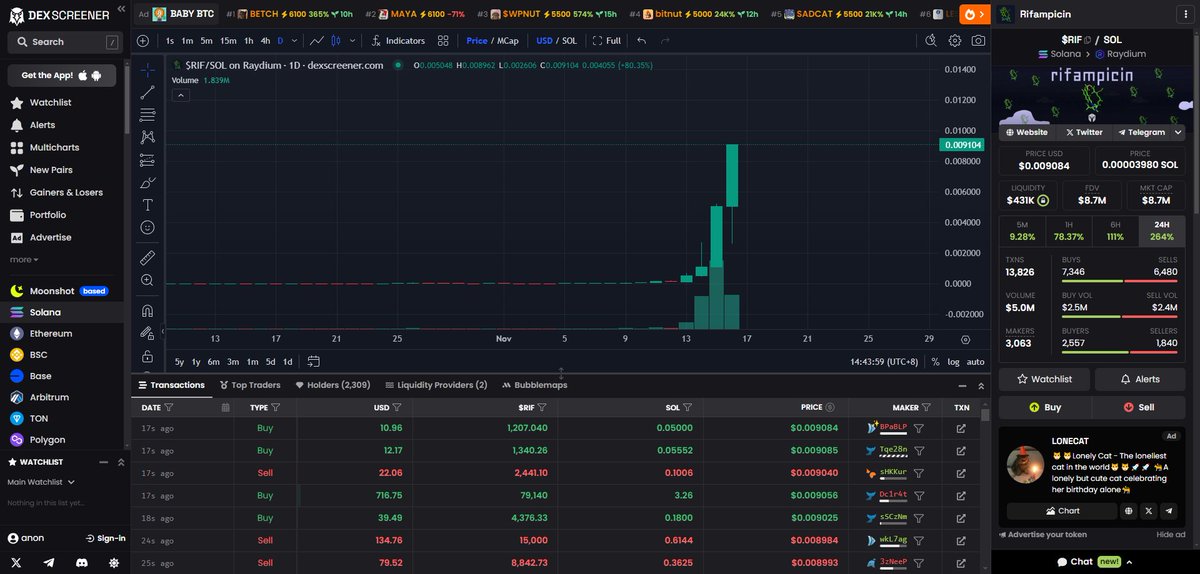The image size is (1200, 574).
Task: Click Get the App button
Action: click(62, 76)
